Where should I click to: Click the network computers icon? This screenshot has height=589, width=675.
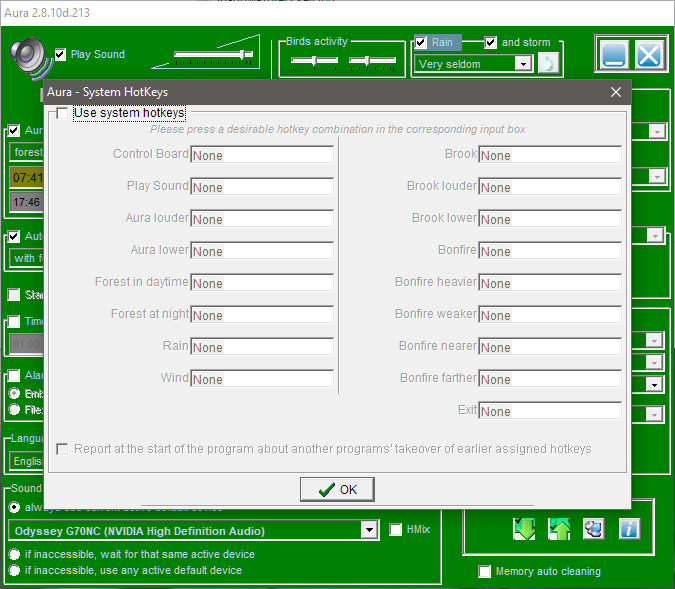pyautogui.click(x=594, y=529)
